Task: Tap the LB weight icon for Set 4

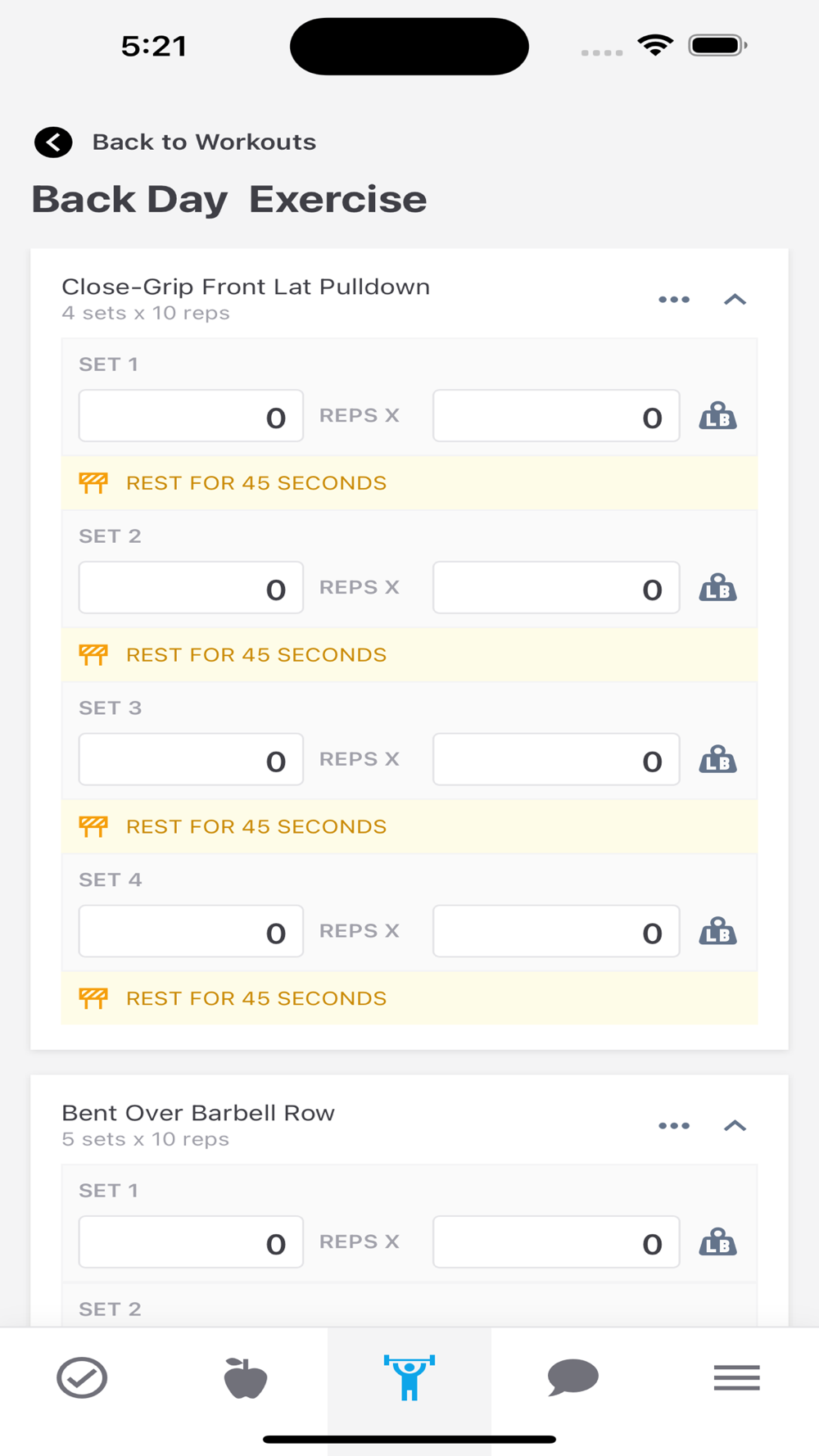Action: point(717,933)
